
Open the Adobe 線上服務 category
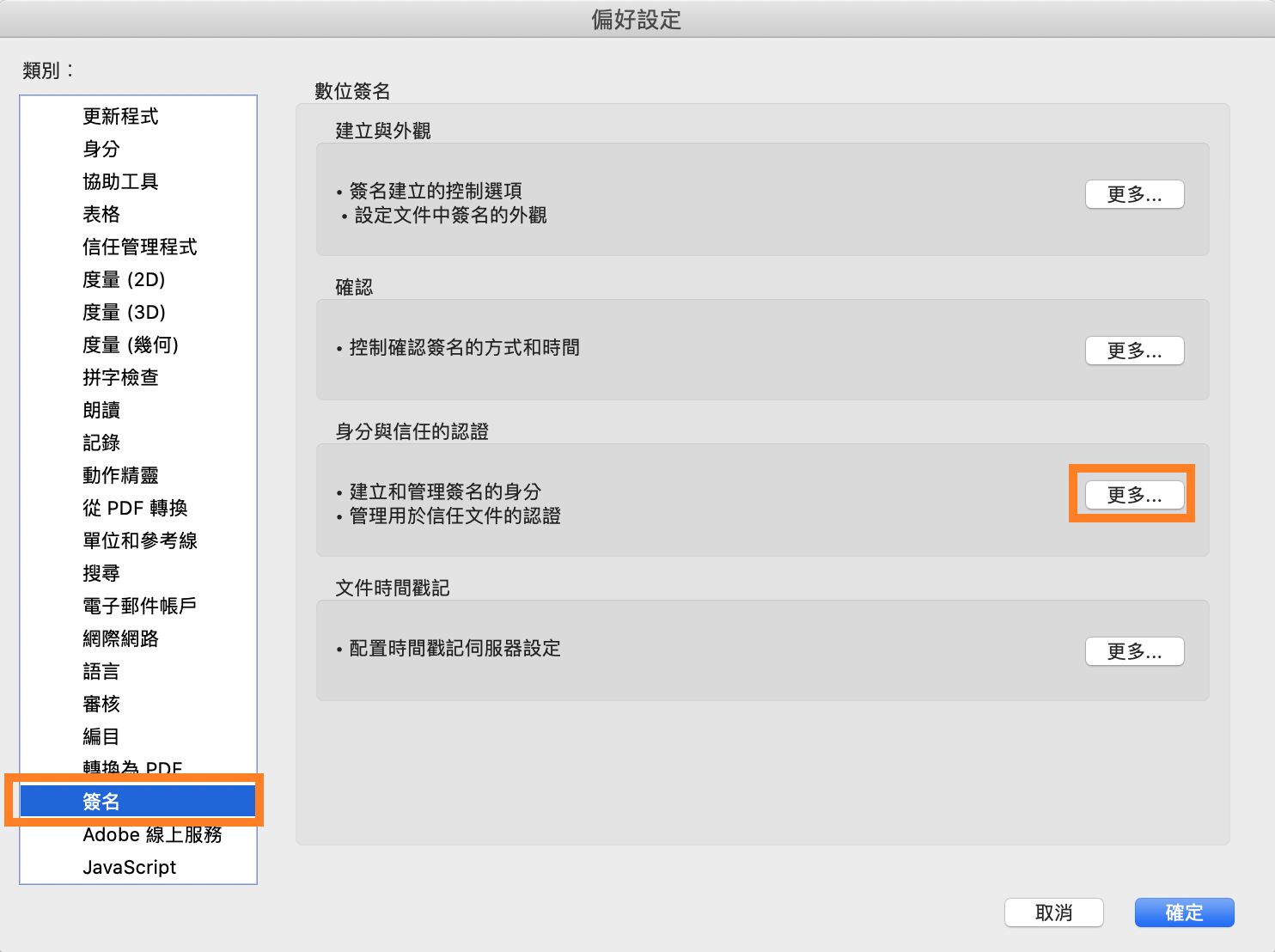tap(138, 834)
